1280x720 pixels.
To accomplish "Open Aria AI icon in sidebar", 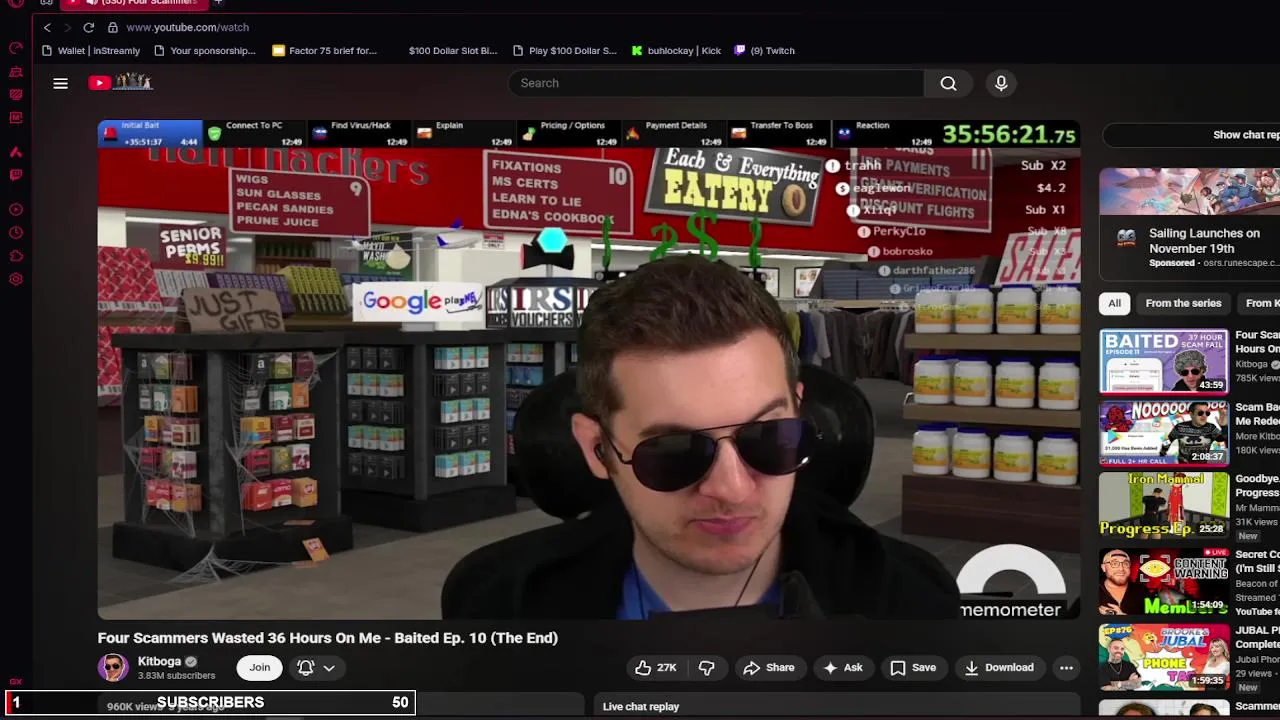I will 16,152.
